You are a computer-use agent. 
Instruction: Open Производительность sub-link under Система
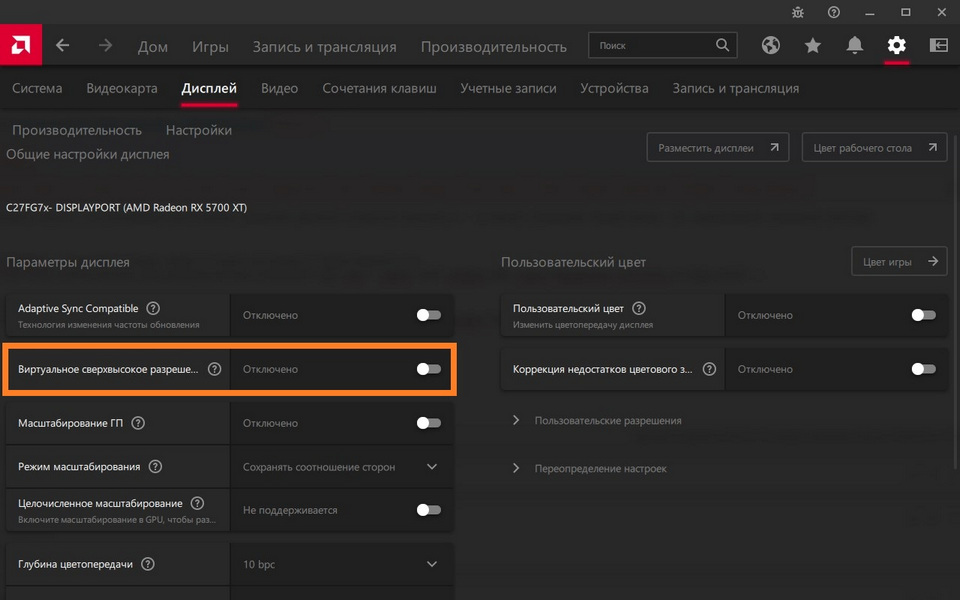[x=77, y=130]
